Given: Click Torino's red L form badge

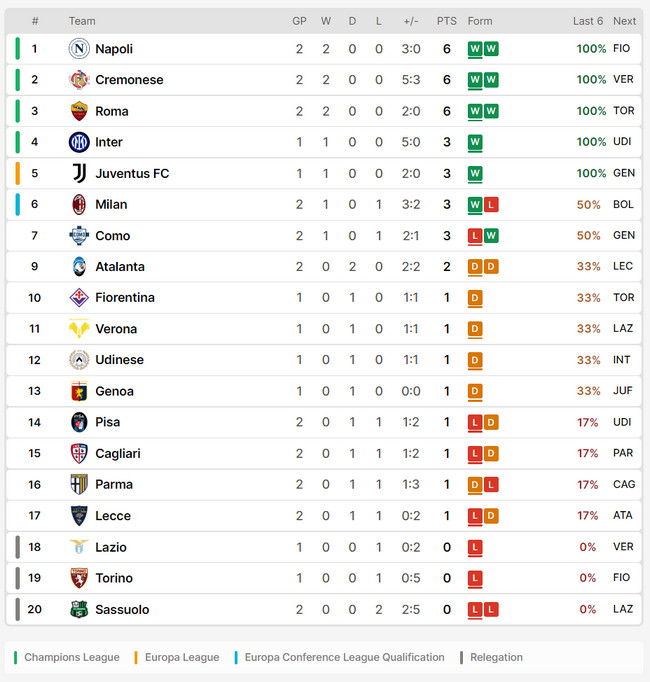Looking at the screenshot, I should click(x=475, y=578).
